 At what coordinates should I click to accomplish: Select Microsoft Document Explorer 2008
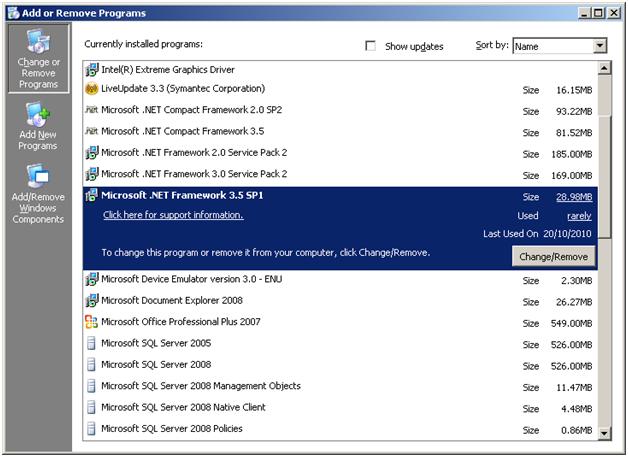(x=340, y=301)
